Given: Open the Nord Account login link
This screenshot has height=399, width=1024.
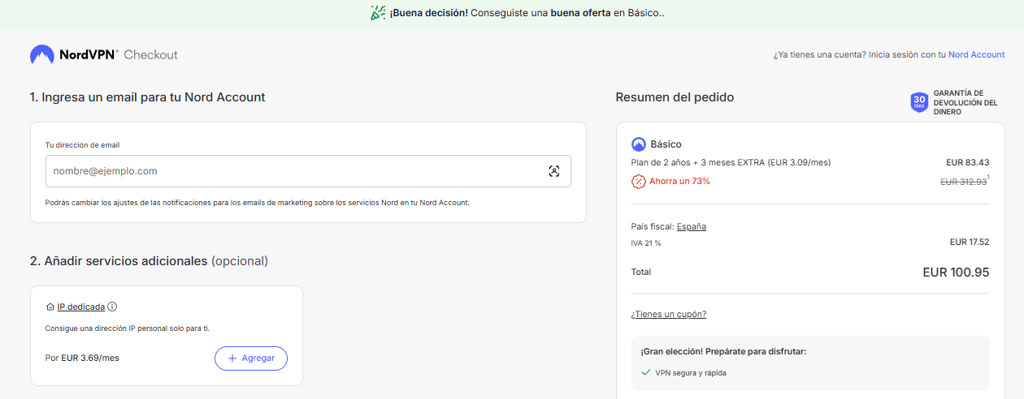Looking at the screenshot, I should pos(976,55).
